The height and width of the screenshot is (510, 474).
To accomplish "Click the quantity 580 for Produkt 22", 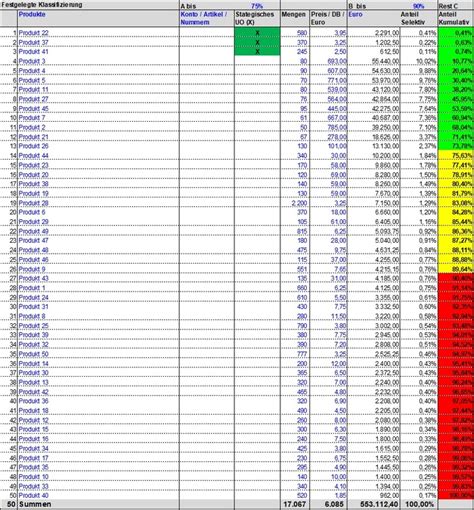I will [x=302, y=33].
